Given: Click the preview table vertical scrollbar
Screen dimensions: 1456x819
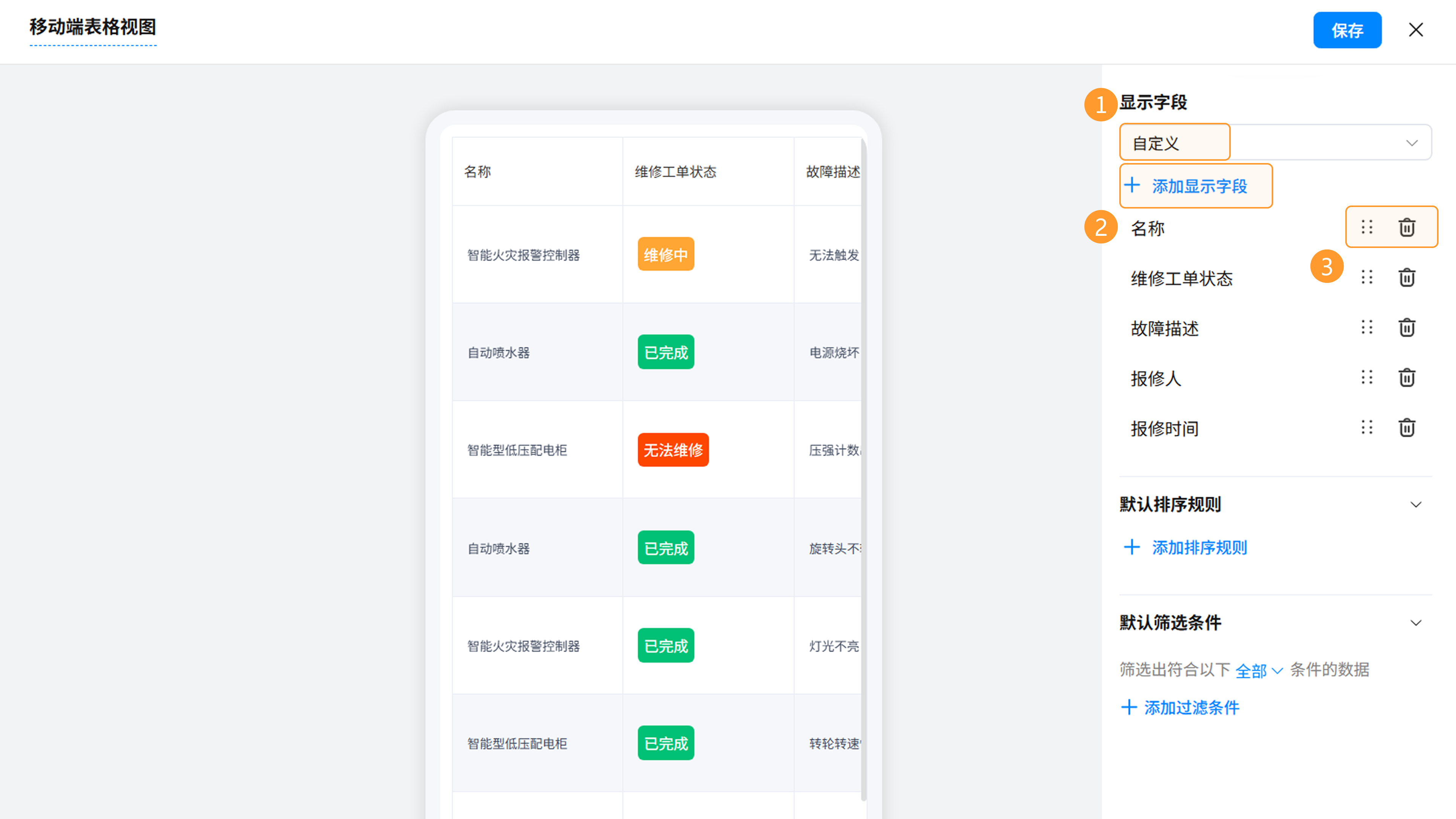Looking at the screenshot, I should (863, 469).
